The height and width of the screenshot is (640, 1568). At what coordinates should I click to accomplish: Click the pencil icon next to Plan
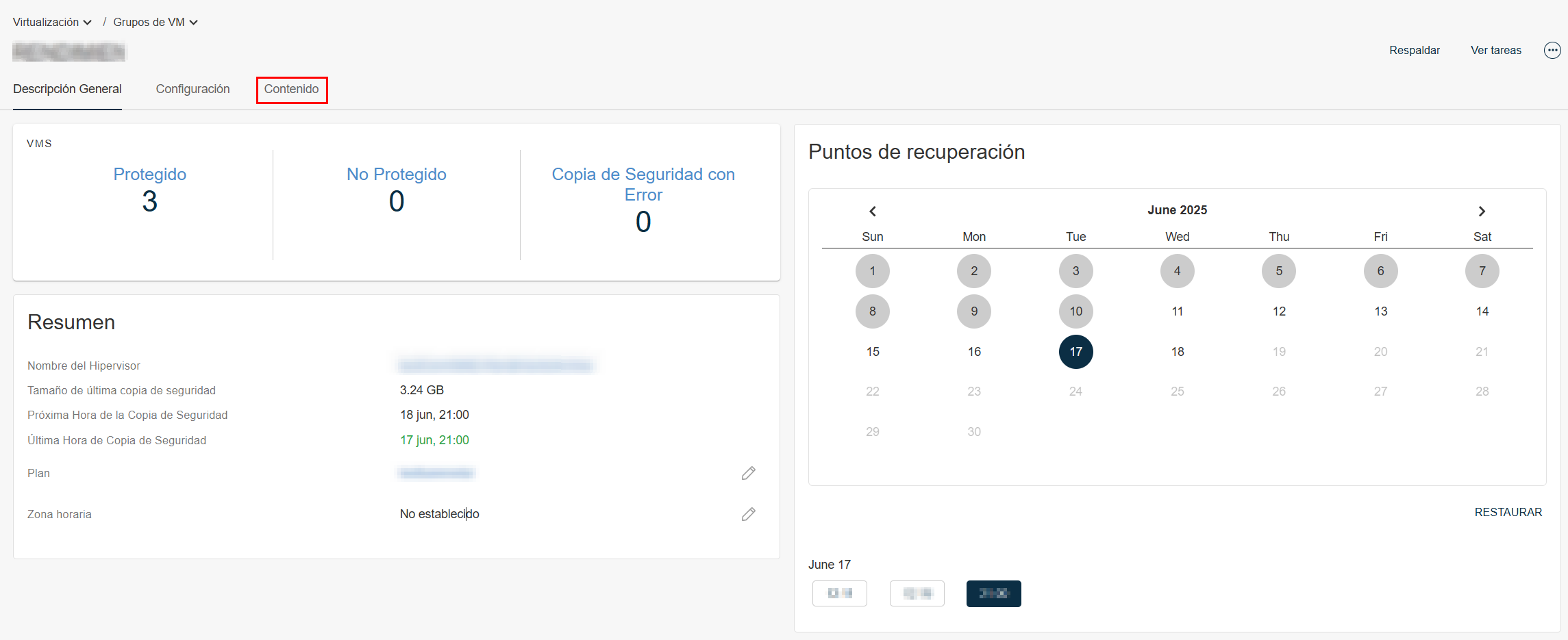pyautogui.click(x=748, y=473)
